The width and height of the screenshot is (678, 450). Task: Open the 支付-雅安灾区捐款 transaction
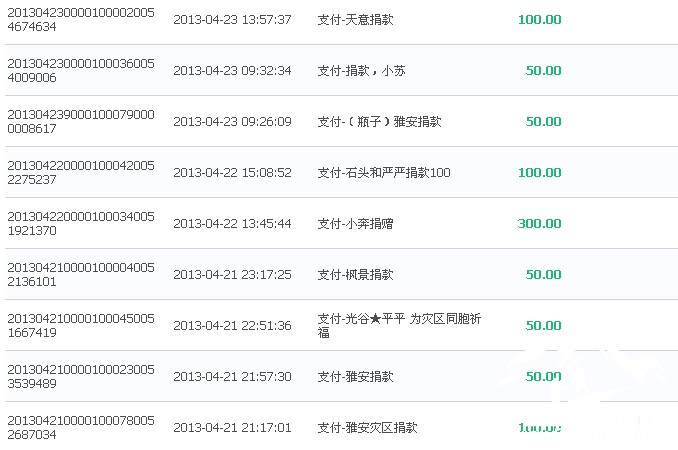(368, 428)
